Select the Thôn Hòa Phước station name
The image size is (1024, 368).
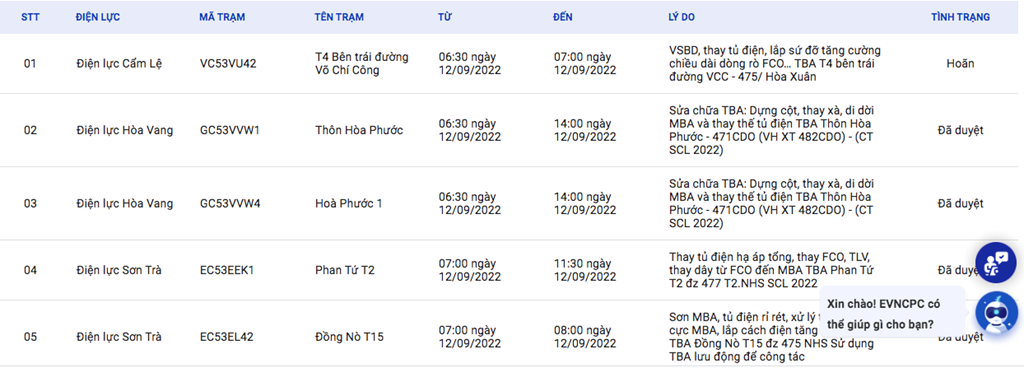click(x=359, y=130)
